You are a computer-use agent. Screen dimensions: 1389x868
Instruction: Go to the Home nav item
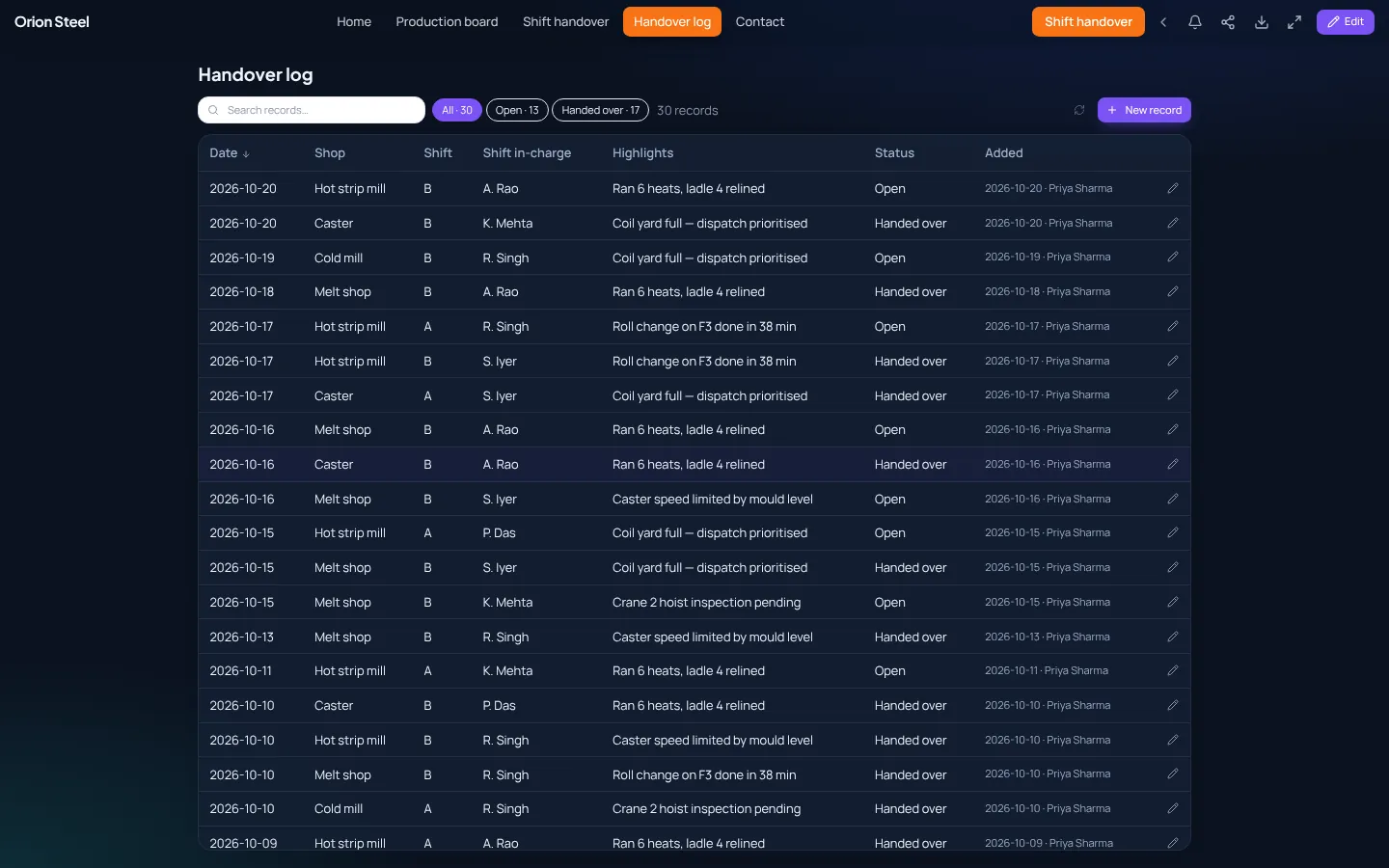click(x=354, y=22)
